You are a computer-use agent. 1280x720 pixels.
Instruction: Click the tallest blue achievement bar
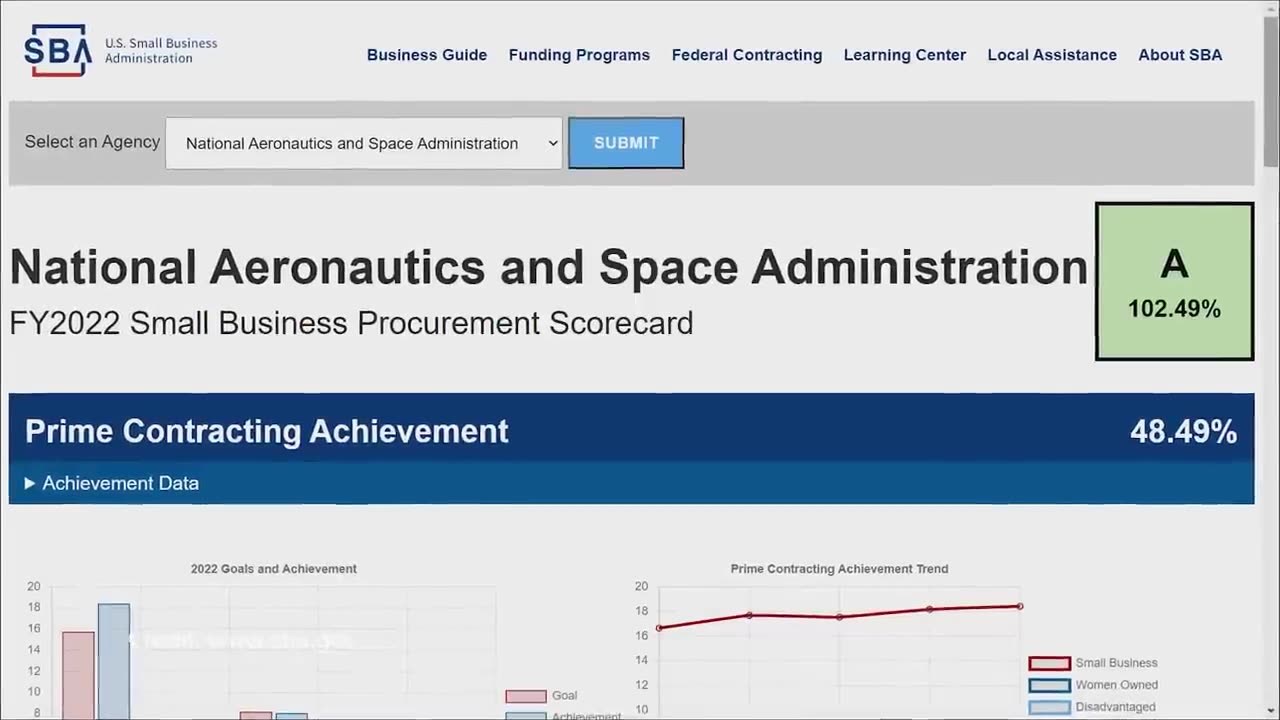(x=113, y=661)
